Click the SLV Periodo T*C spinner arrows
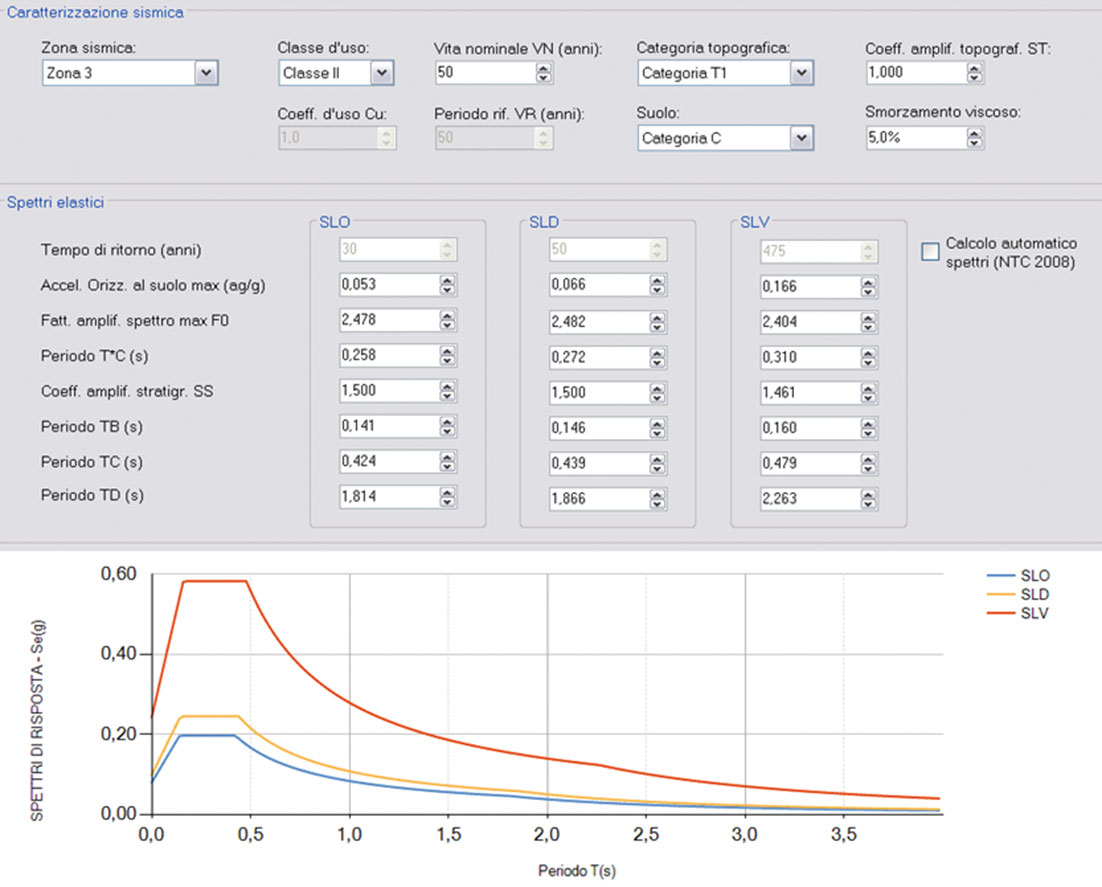This screenshot has width=1102, height=887. click(869, 358)
